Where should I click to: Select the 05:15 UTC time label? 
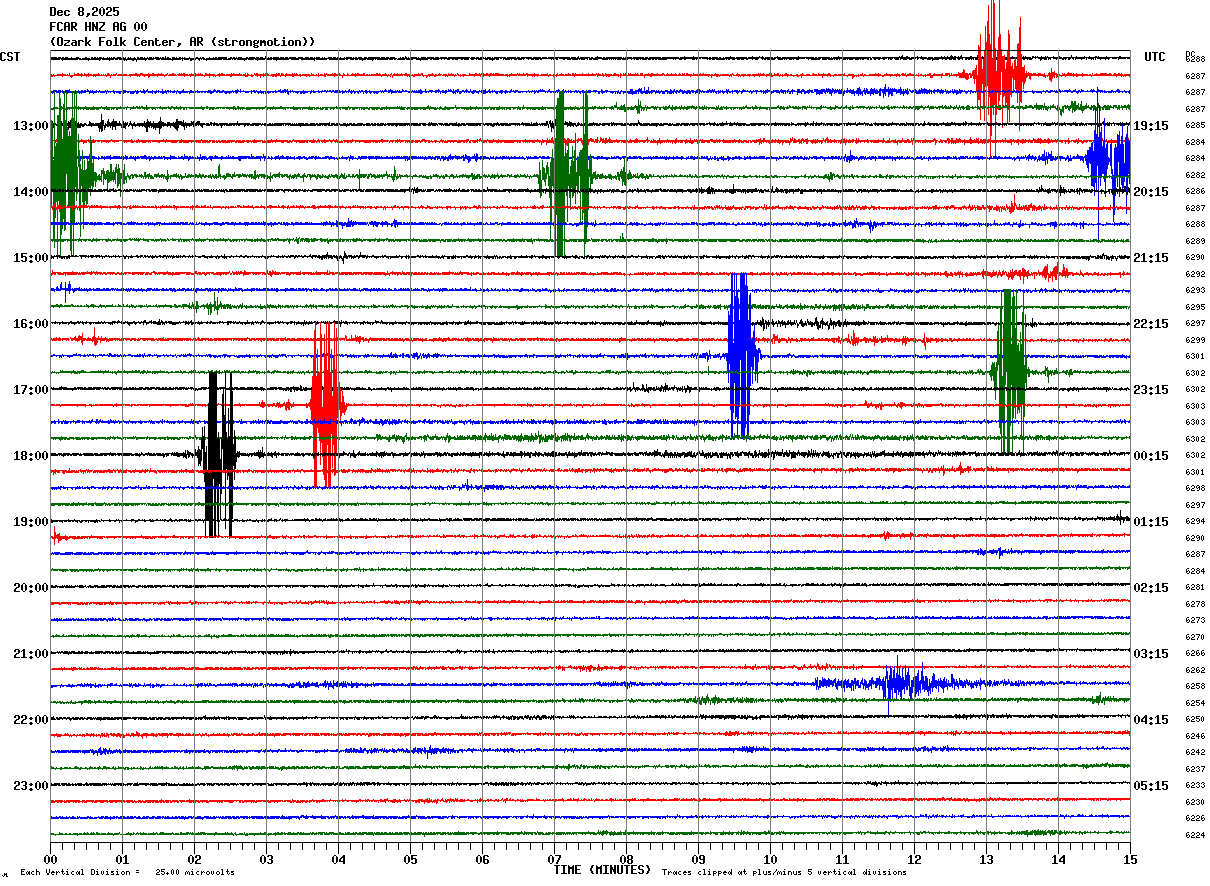tap(1151, 786)
